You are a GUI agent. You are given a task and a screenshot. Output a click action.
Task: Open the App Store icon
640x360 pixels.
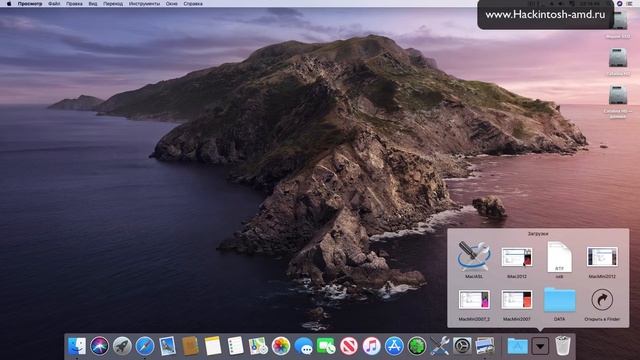tap(394, 346)
